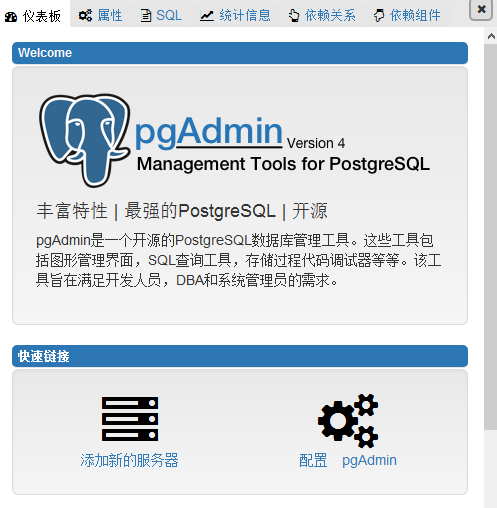The height and width of the screenshot is (508, 497).
Task: Click the hand icon on 依赖组件 tab
Action: [379, 16]
